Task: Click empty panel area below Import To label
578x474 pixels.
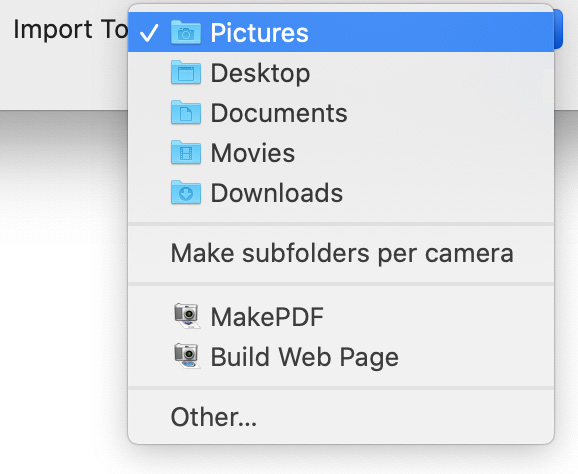Action: coord(65,77)
